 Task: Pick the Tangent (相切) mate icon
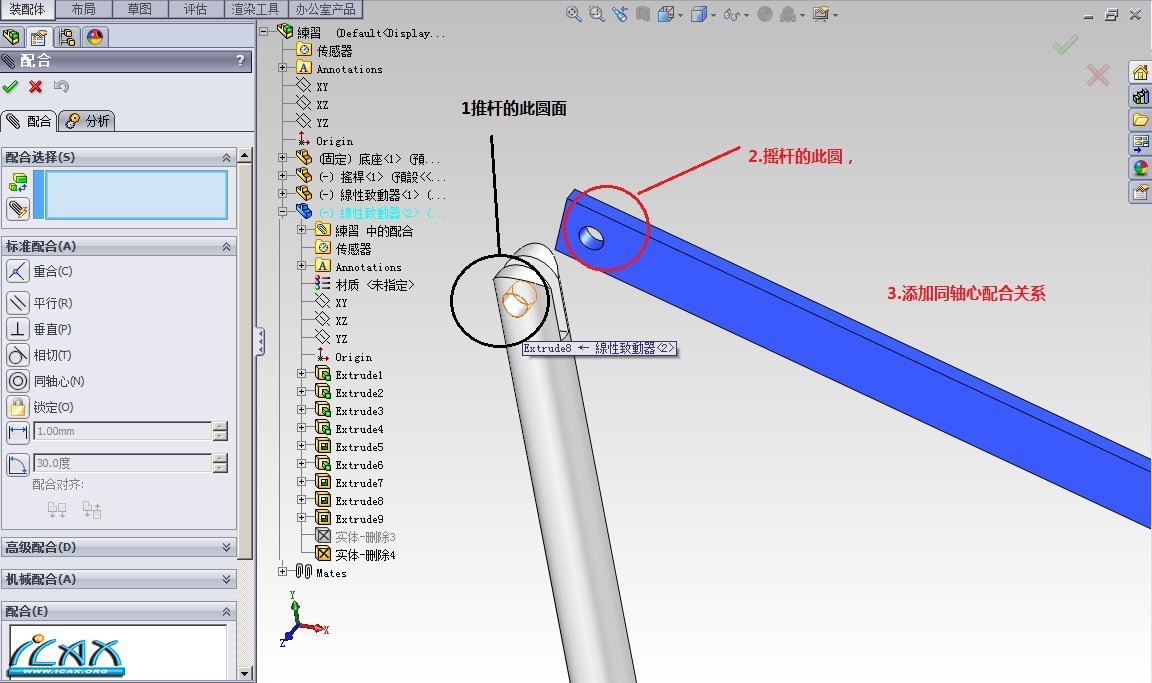coord(18,355)
